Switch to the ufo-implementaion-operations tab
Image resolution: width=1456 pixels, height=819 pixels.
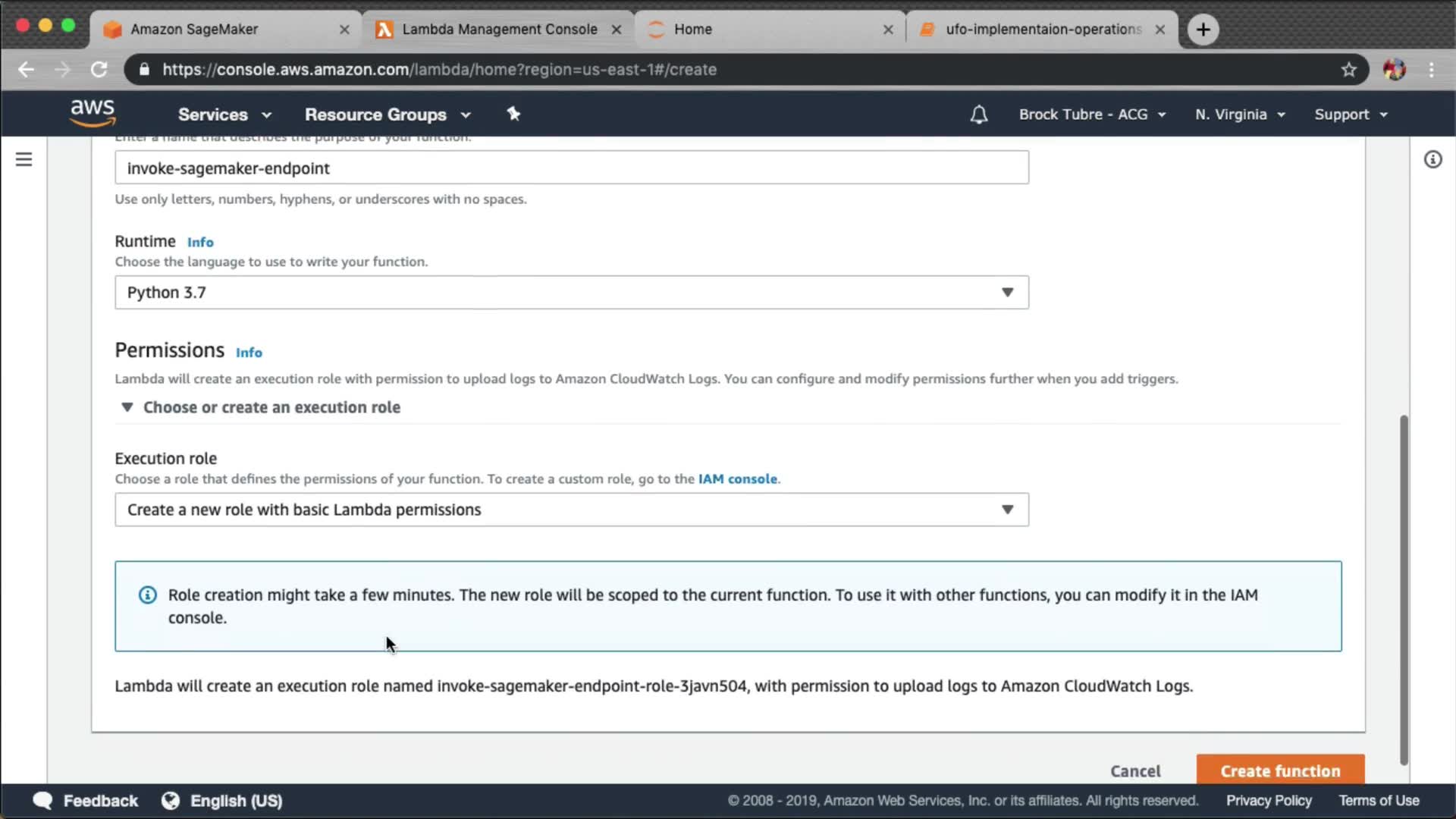point(1043,30)
